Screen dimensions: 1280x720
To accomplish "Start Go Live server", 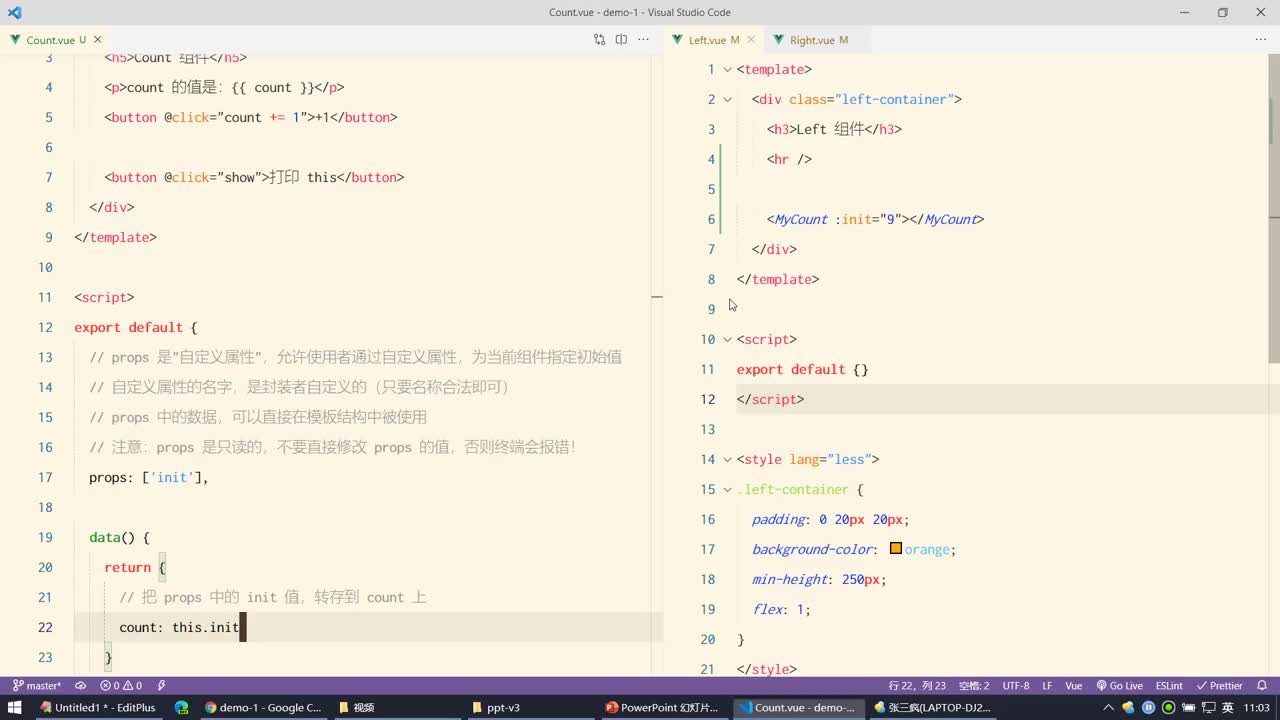I will point(1120,686).
